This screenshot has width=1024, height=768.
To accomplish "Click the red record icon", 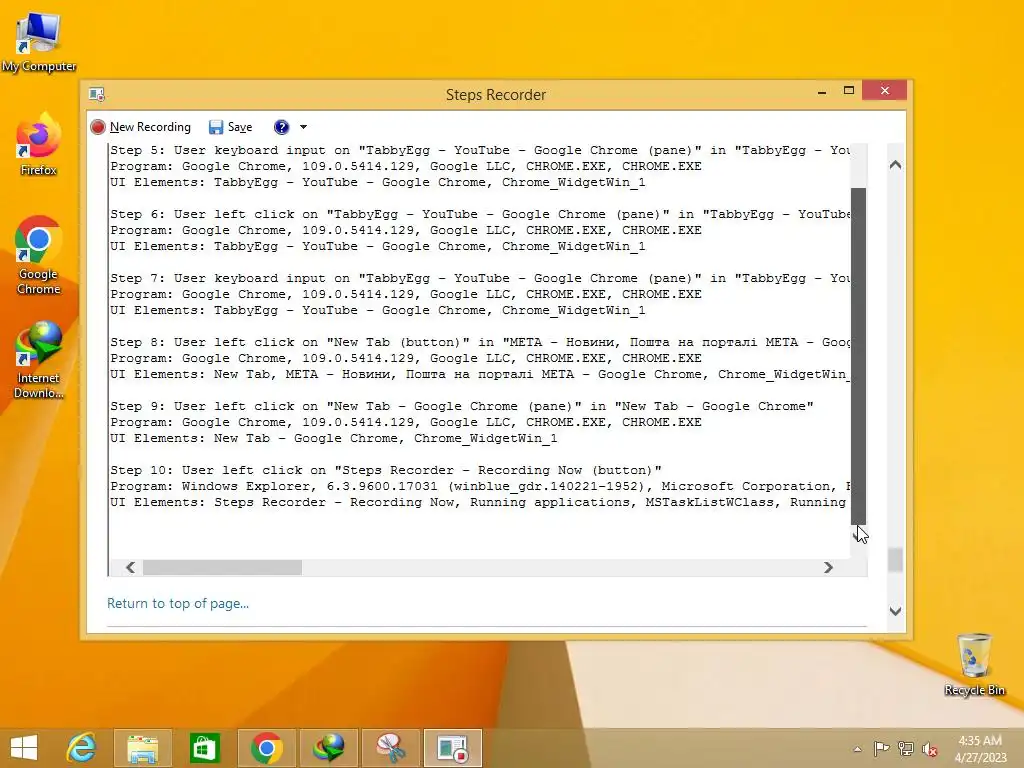I will point(98,127).
